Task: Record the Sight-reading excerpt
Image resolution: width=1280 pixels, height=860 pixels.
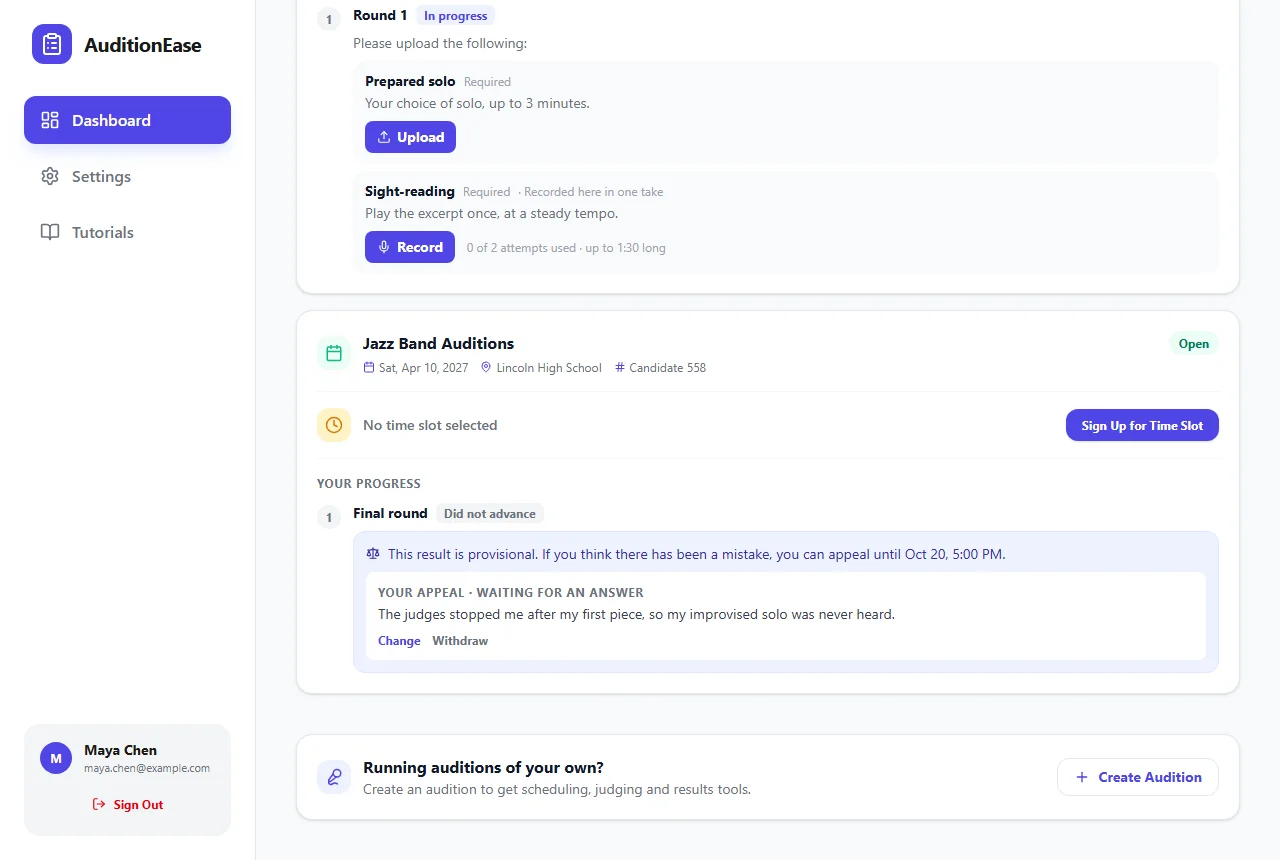Action: pos(410,247)
